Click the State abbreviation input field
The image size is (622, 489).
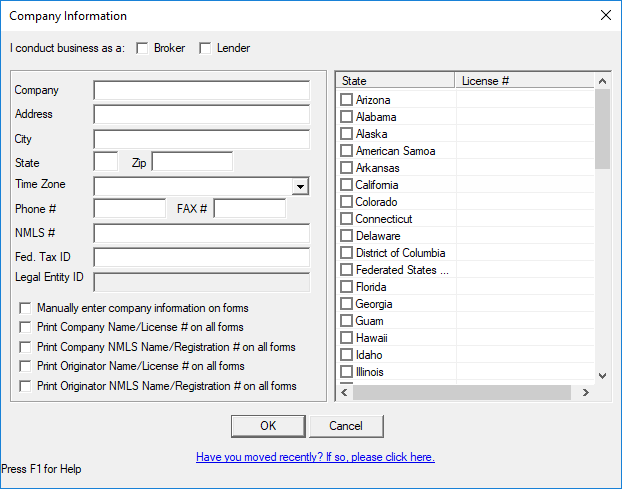coord(106,161)
